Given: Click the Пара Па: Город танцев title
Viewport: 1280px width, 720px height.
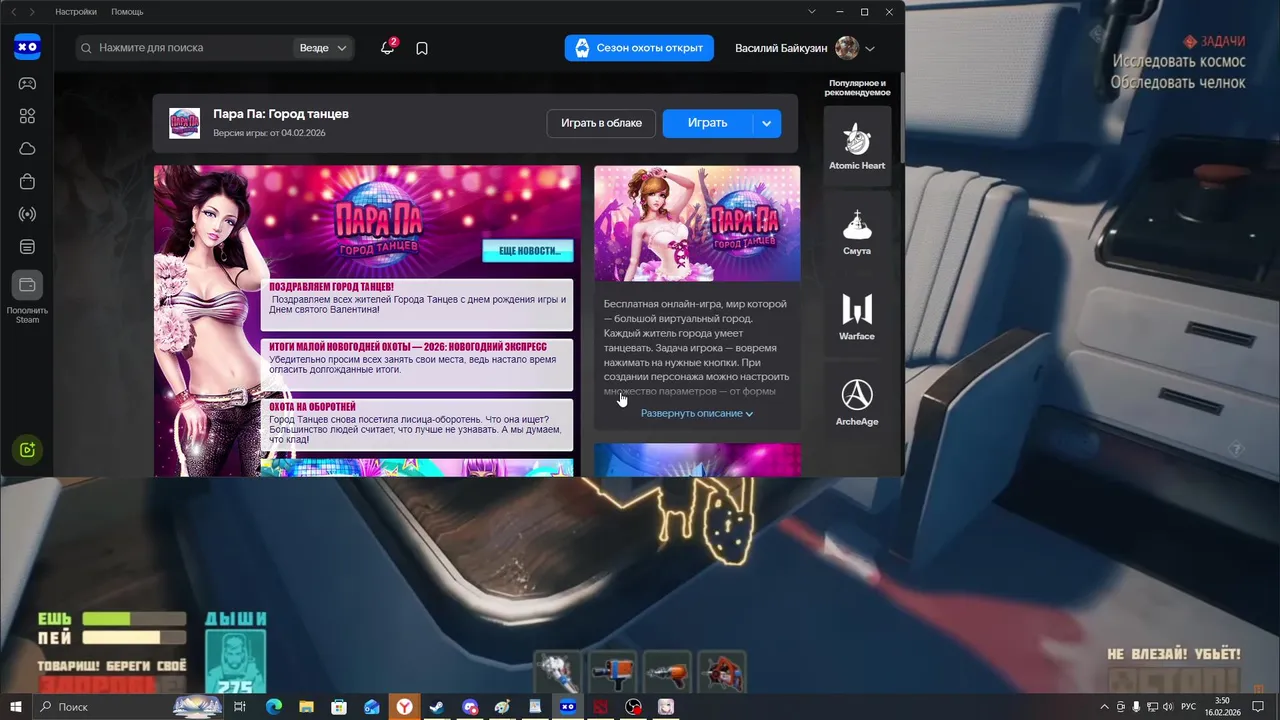Looking at the screenshot, I should (281, 114).
